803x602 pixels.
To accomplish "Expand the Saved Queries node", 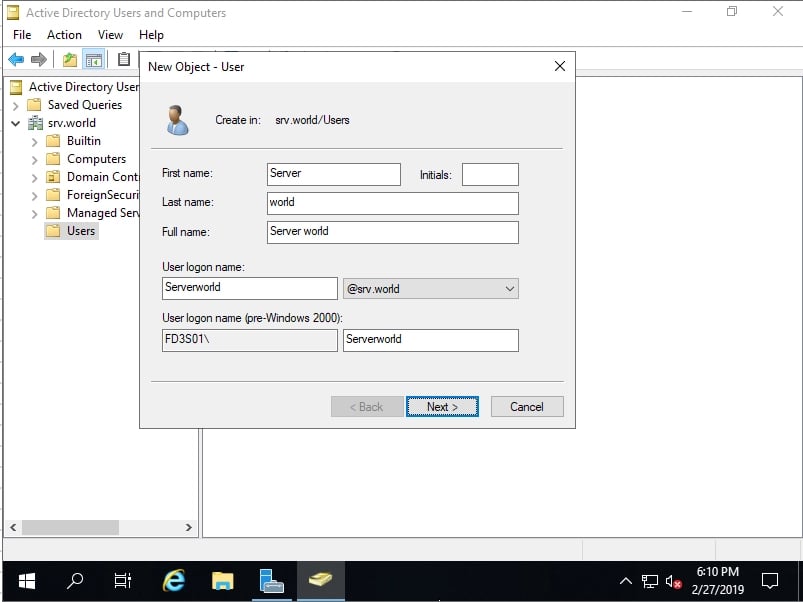I will 16,106.
